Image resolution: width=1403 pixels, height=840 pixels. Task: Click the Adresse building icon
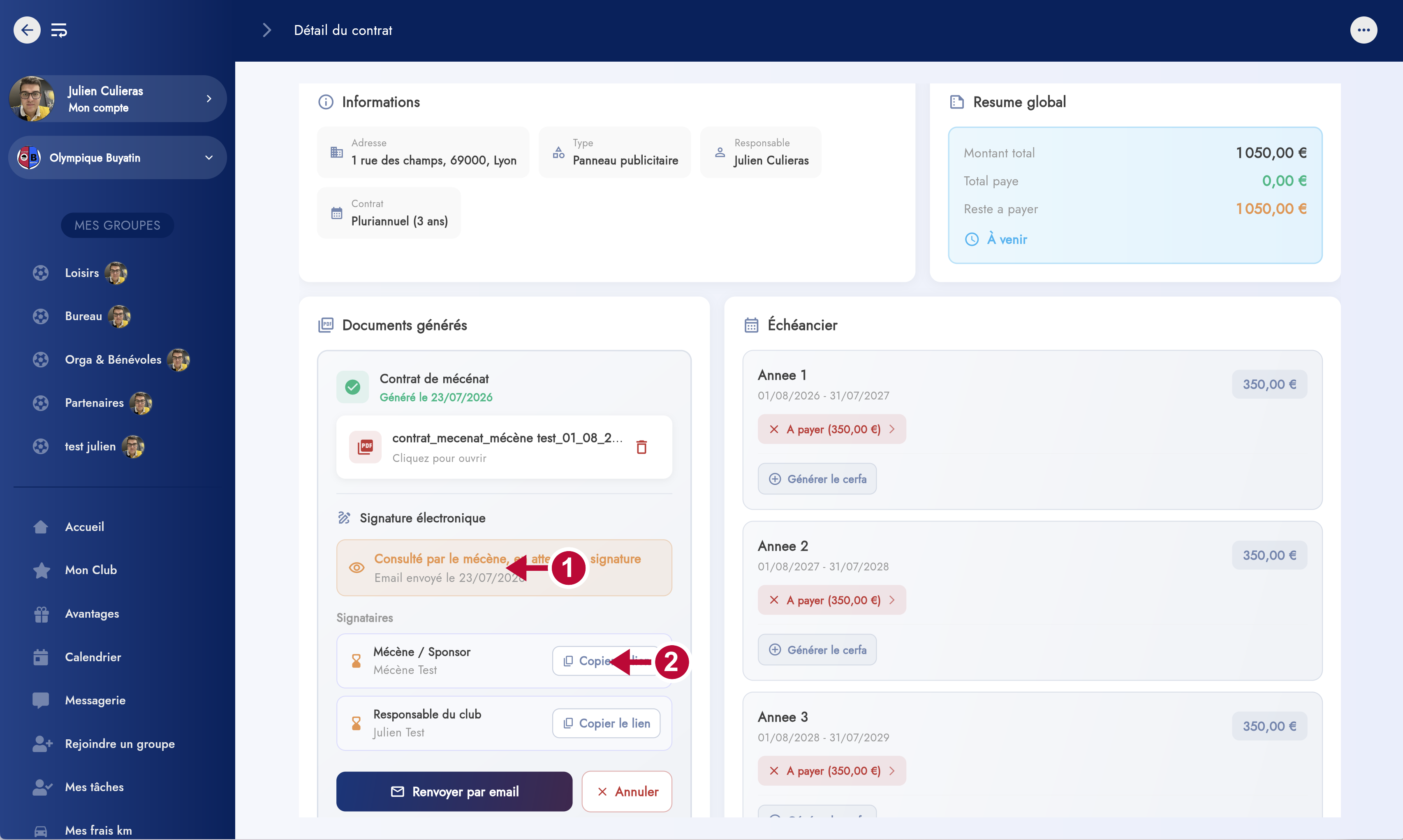coord(336,152)
